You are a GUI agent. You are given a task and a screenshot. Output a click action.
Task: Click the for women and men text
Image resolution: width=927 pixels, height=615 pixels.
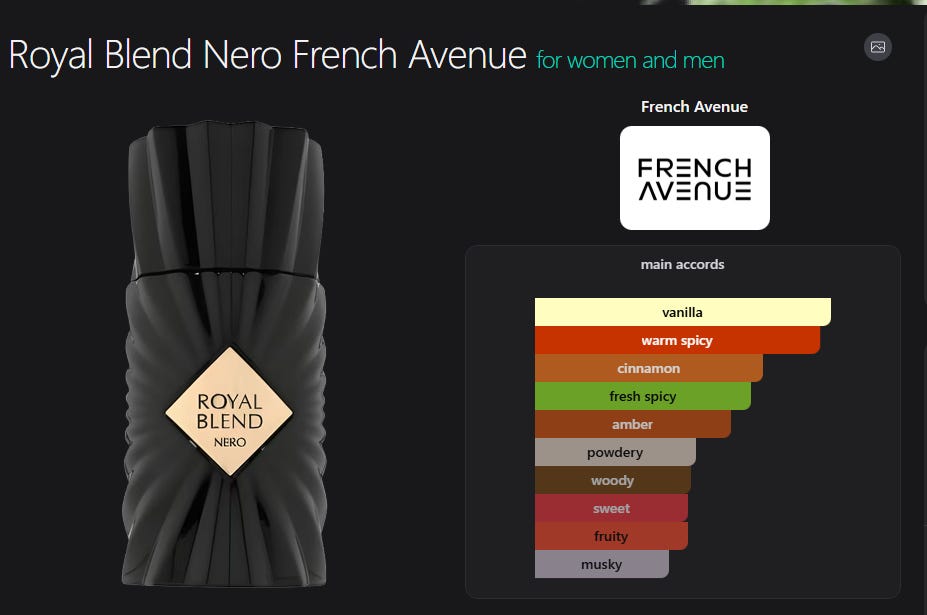630,60
